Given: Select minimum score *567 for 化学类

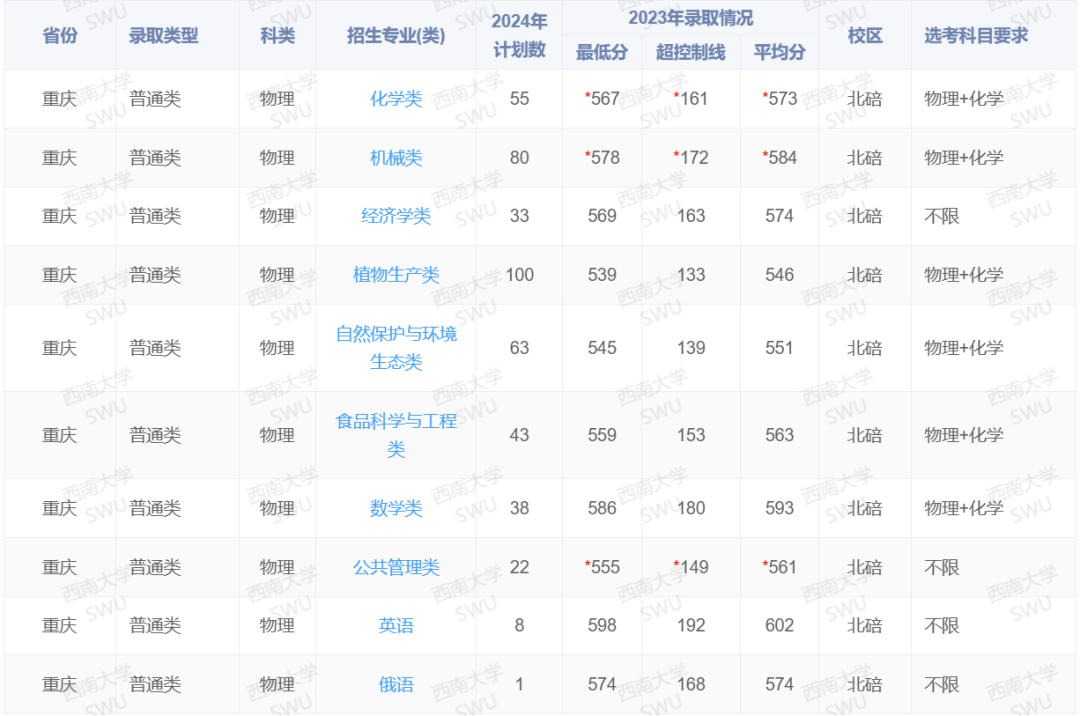Looking at the screenshot, I should tap(602, 99).
